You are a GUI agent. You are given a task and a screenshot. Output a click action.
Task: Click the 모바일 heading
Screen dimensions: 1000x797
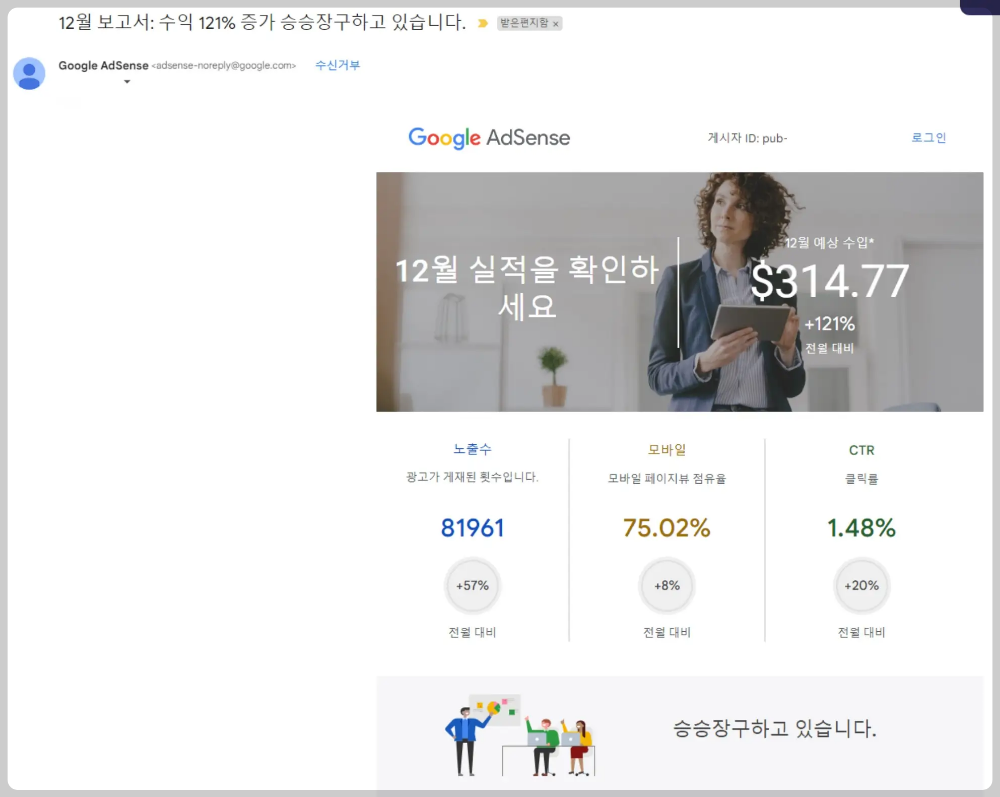click(x=667, y=450)
